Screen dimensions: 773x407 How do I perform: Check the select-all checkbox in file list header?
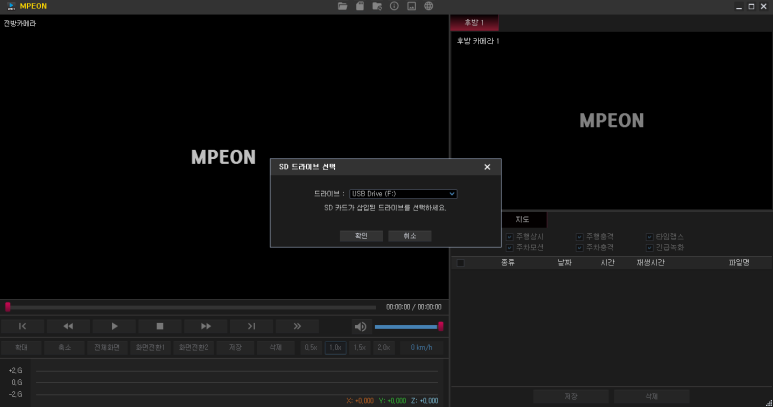460,263
